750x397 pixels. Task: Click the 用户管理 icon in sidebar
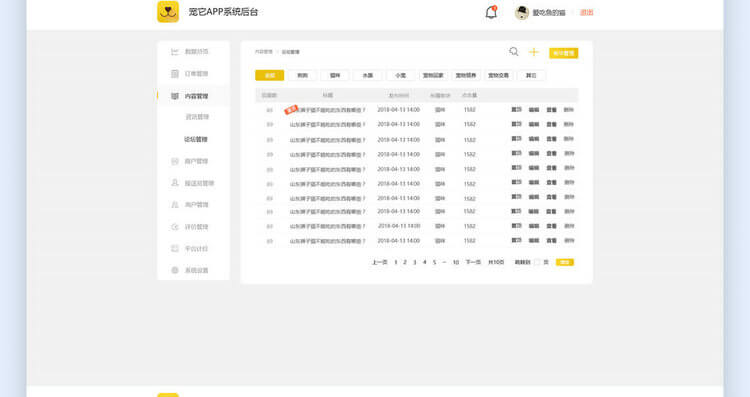tap(175, 205)
